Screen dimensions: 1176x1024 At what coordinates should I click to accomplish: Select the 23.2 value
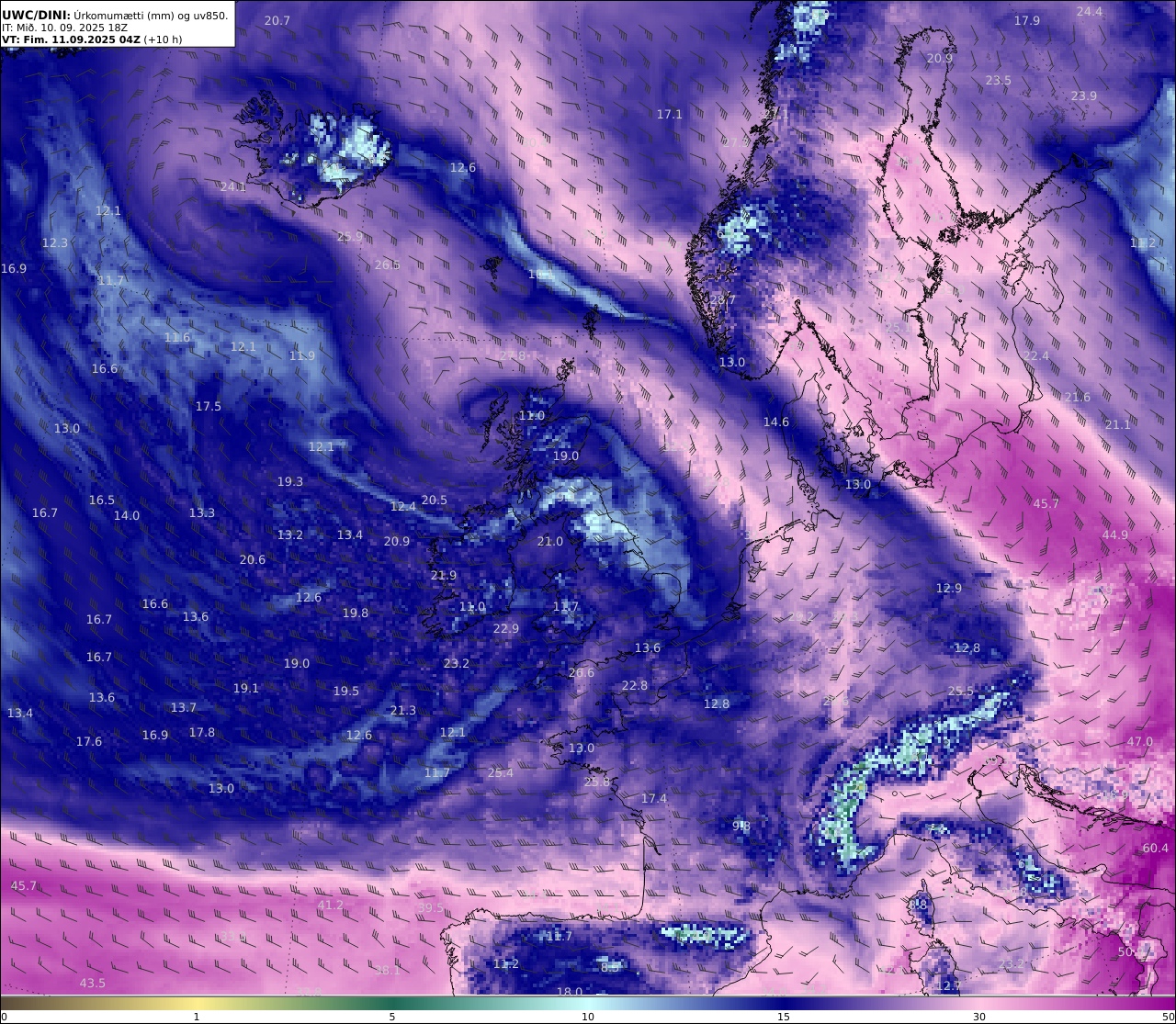[456, 664]
